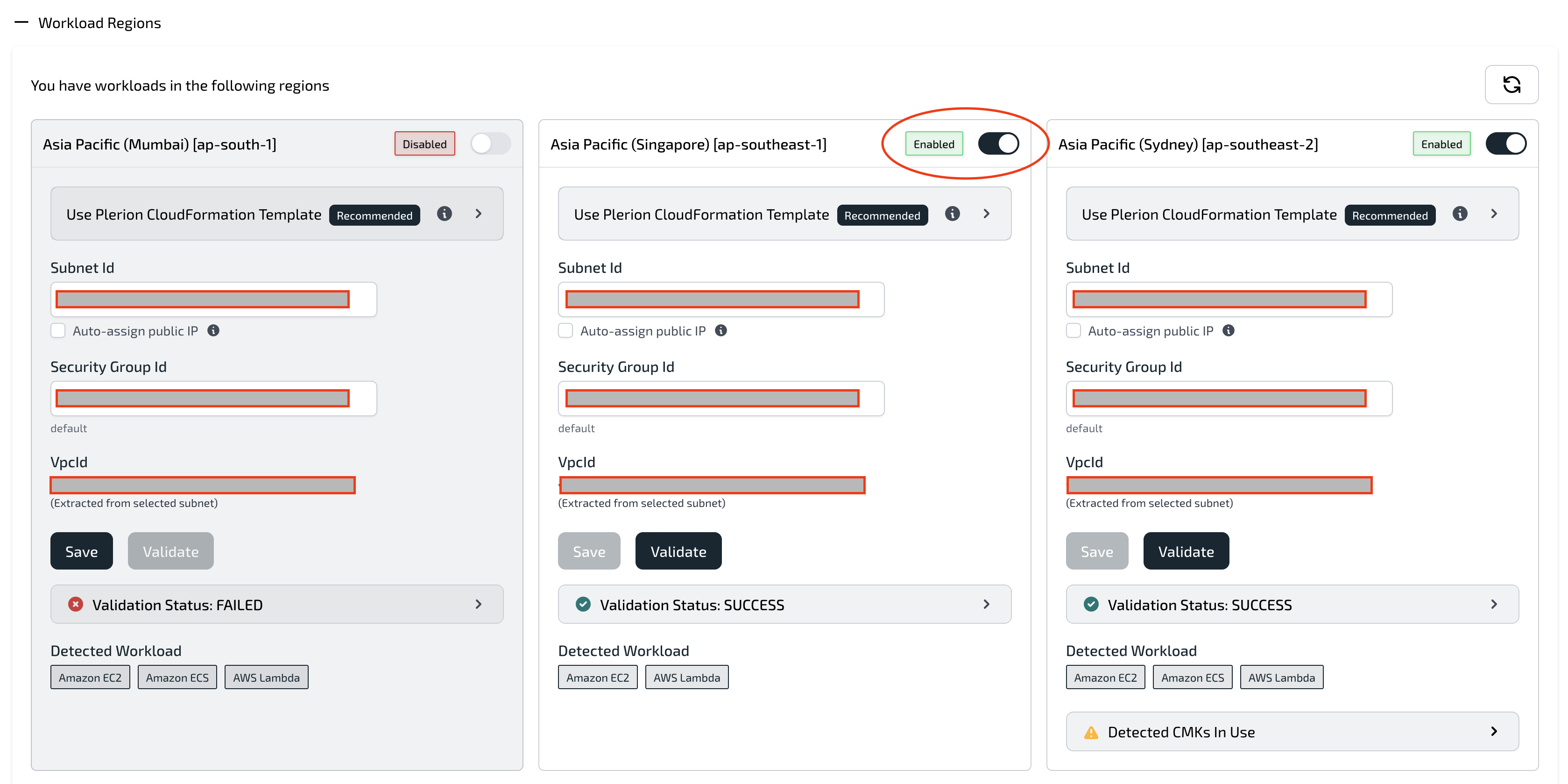Disable the Asia Pacific Singapore region toggle
Screen dimensions: 1568x784
tap(998, 144)
